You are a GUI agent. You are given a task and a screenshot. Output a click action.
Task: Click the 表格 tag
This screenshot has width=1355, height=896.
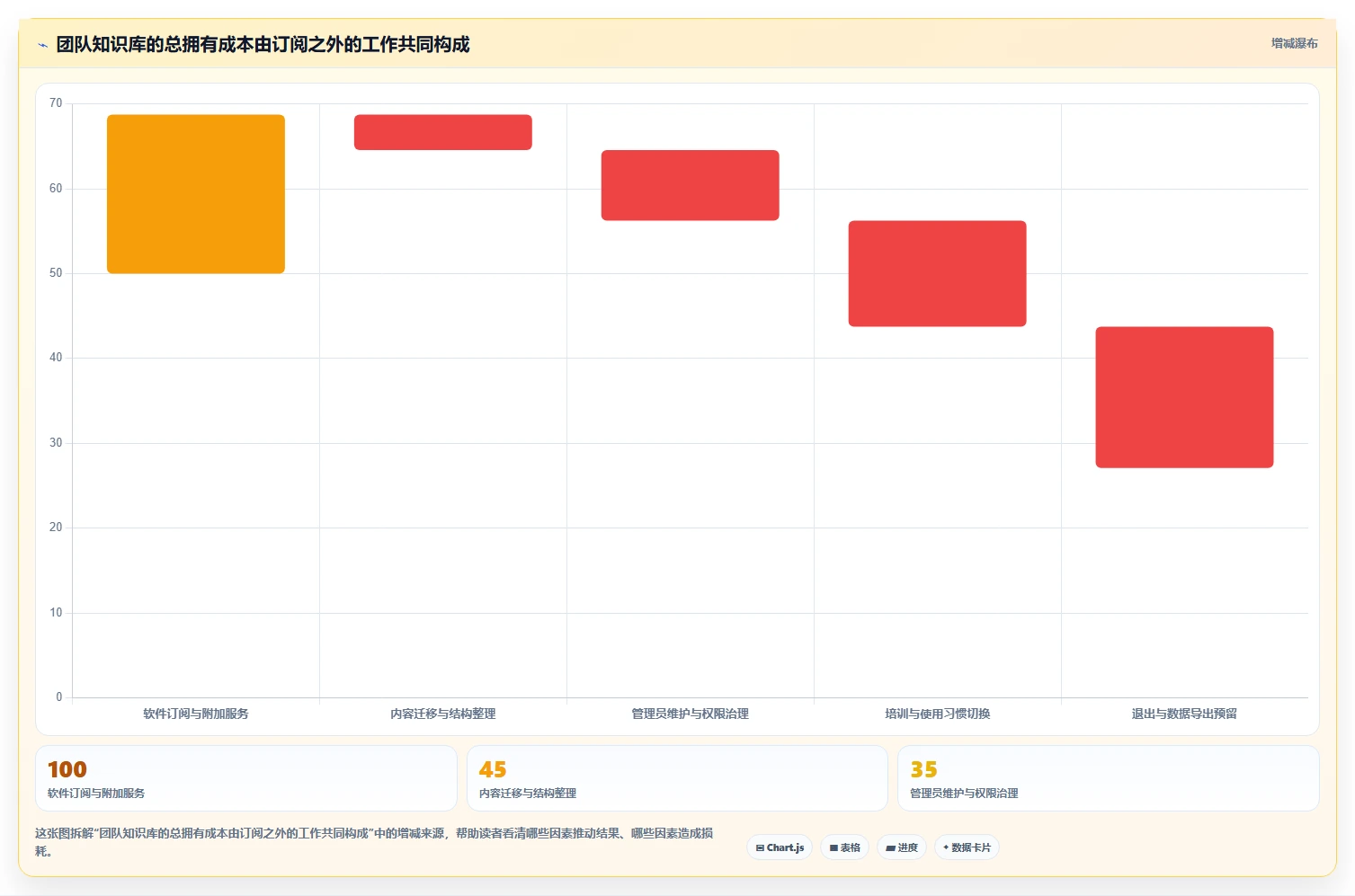(844, 847)
